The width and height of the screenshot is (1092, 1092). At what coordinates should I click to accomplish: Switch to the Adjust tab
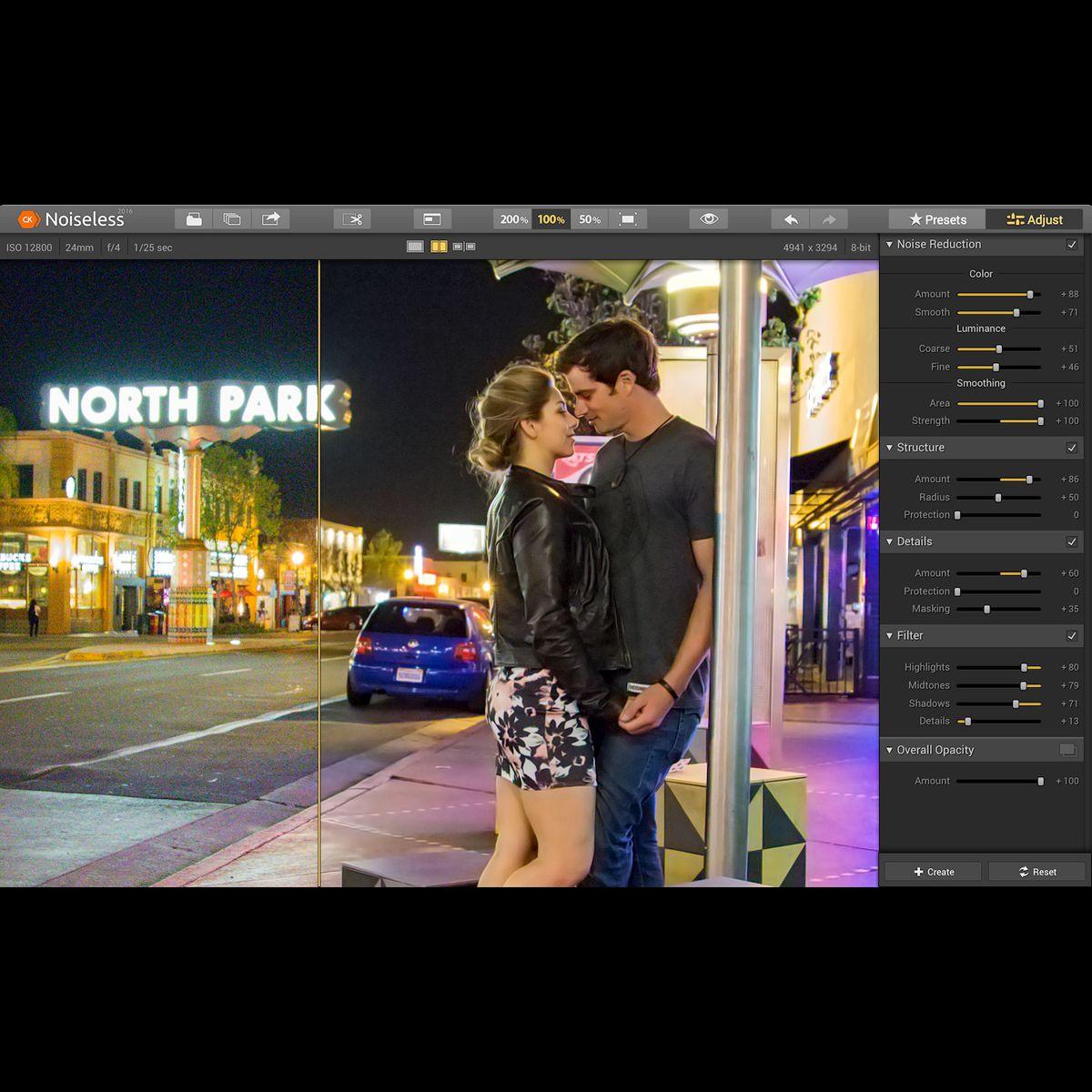(x=1035, y=219)
